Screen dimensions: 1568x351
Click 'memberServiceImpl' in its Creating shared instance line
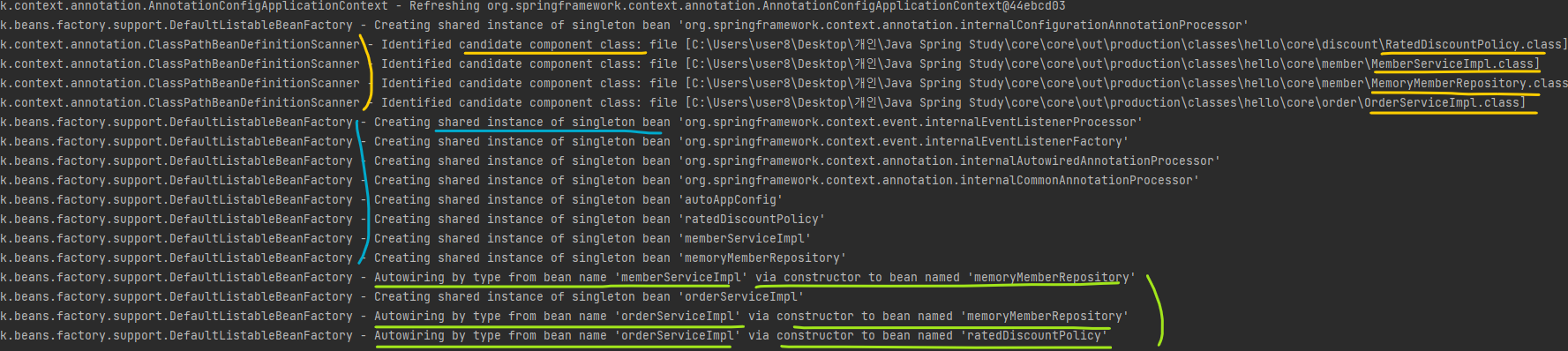tap(745, 238)
